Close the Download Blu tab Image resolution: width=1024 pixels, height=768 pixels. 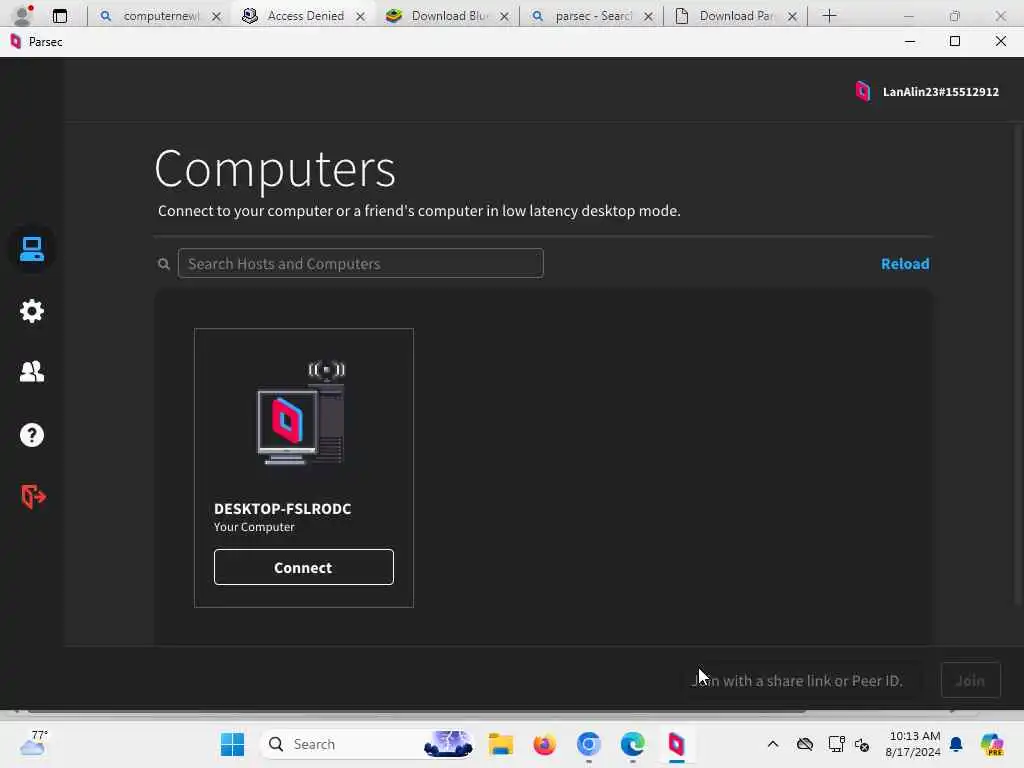pos(504,16)
